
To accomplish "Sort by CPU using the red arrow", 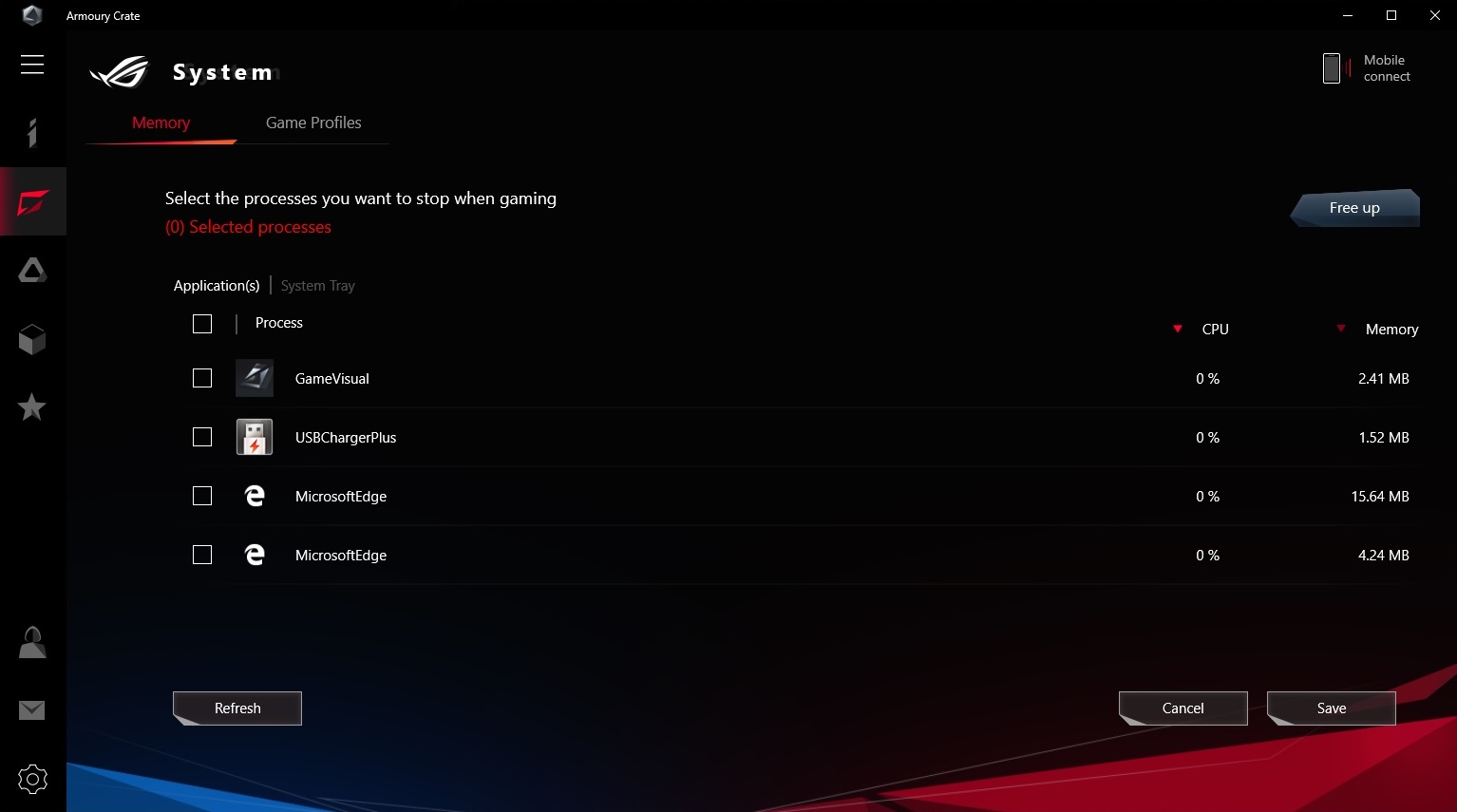I will (1178, 330).
